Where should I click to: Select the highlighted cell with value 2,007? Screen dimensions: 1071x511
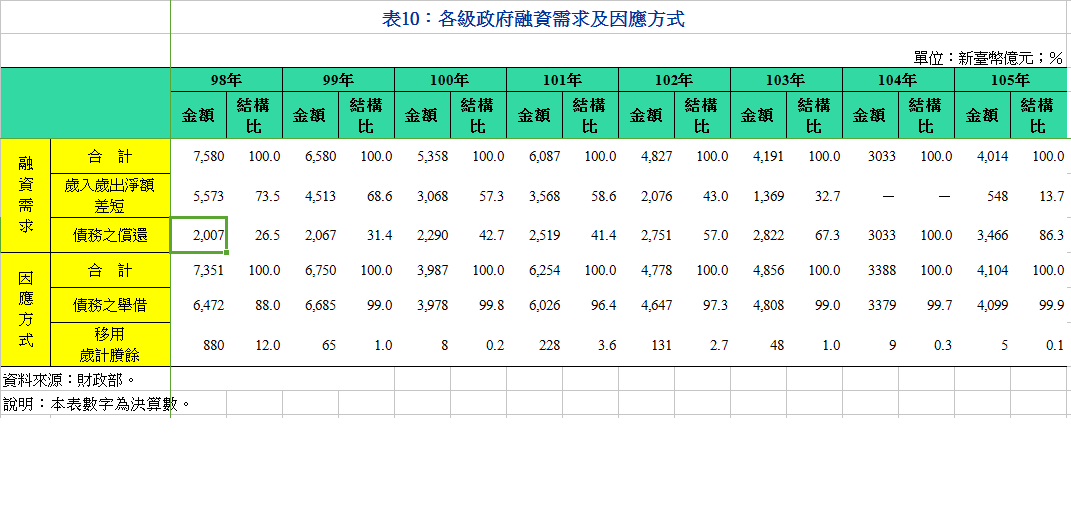[x=200, y=235]
